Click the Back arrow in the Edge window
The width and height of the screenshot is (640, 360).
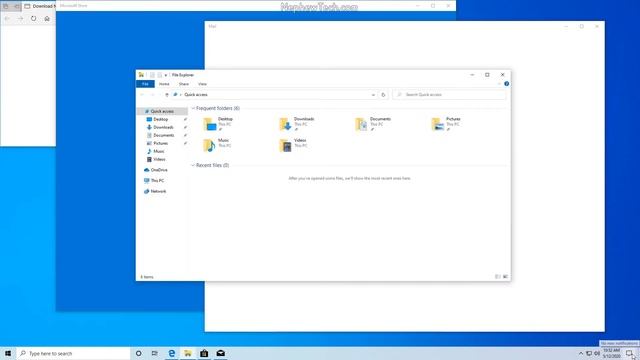pyautogui.click(x=7, y=18)
